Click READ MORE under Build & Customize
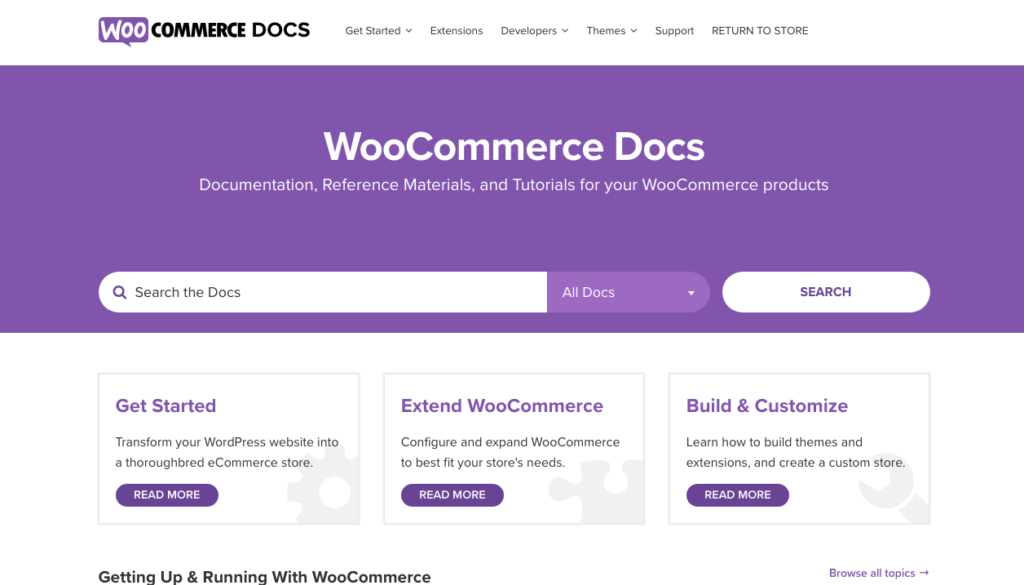 tap(737, 495)
